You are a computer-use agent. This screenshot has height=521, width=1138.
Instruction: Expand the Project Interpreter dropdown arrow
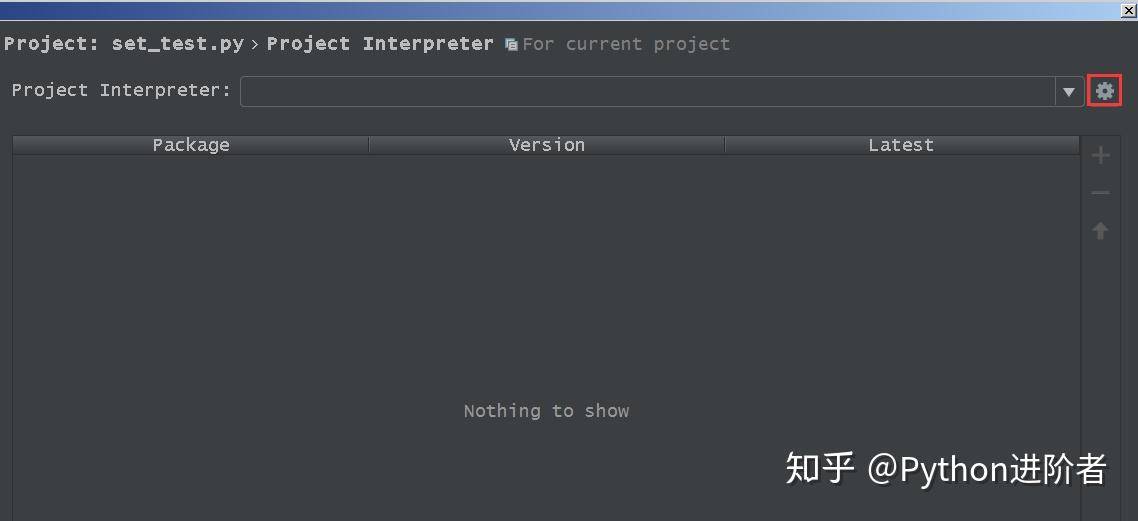[x=1068, y=92]
